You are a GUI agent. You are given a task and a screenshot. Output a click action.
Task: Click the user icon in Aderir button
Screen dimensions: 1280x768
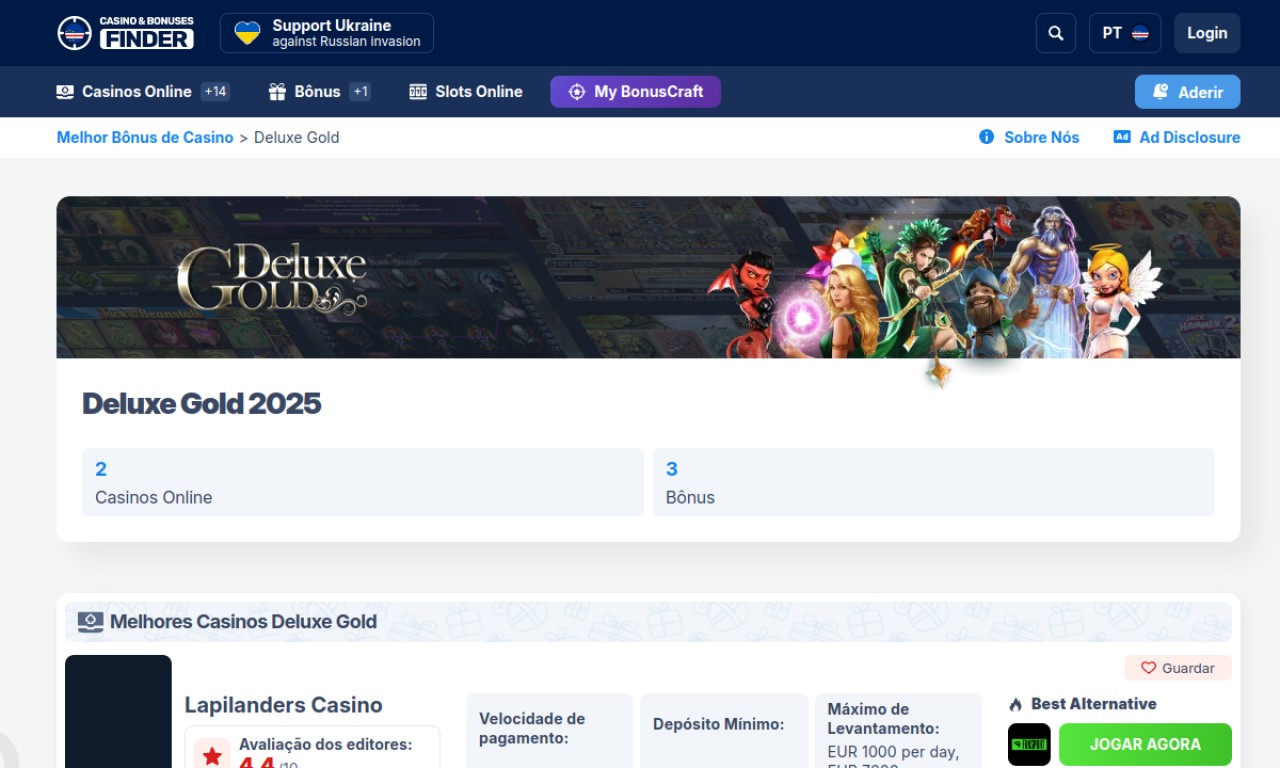[1161, 91]
